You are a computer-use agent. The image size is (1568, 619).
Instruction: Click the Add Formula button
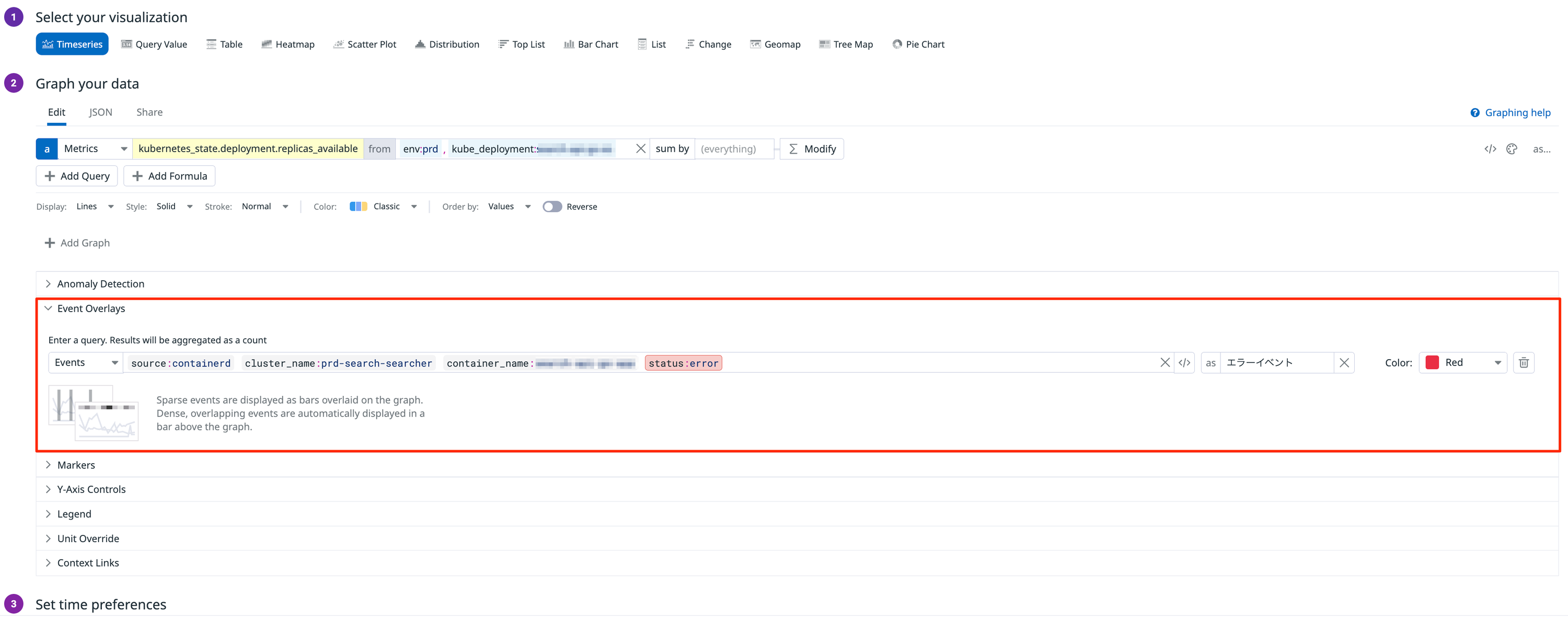click(169, 175)
